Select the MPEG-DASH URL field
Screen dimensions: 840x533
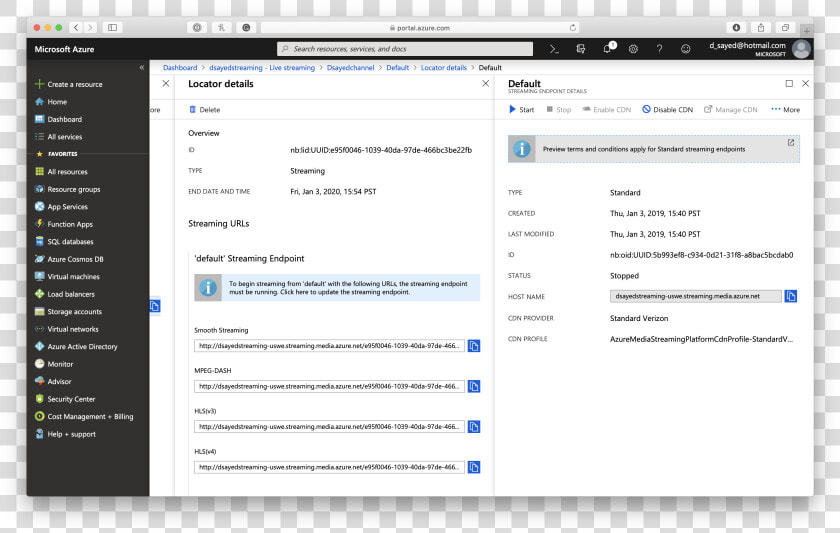pos(329,386)
